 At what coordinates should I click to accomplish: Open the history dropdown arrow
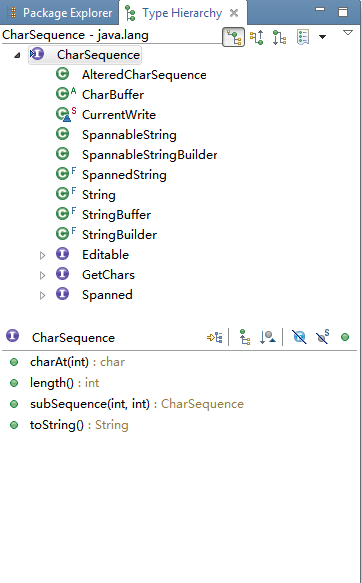[322, 37]
